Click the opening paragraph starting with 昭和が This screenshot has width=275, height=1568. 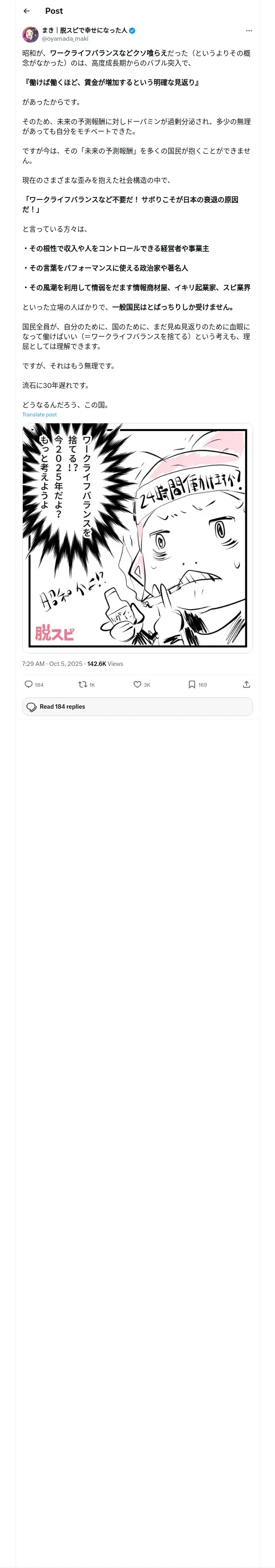pyautogui.click(x=136, y=58)
